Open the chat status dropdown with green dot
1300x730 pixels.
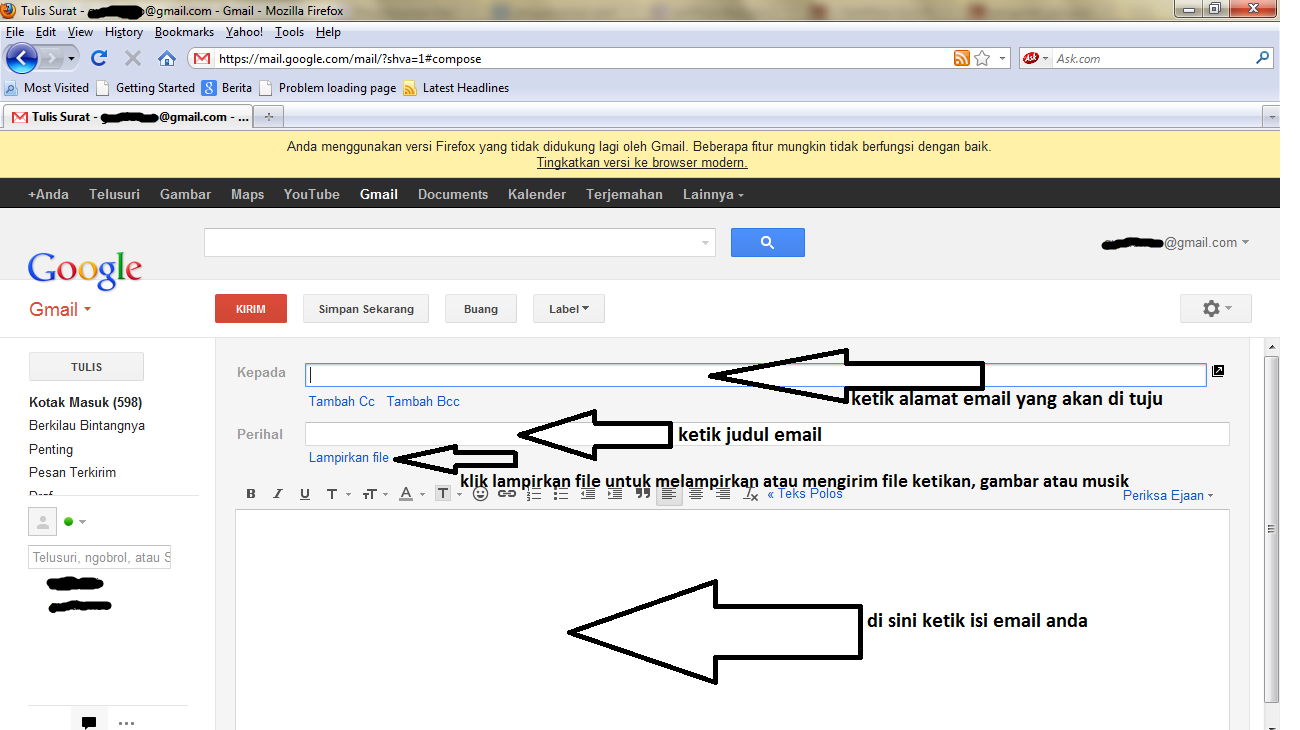(x=75, y=522)
